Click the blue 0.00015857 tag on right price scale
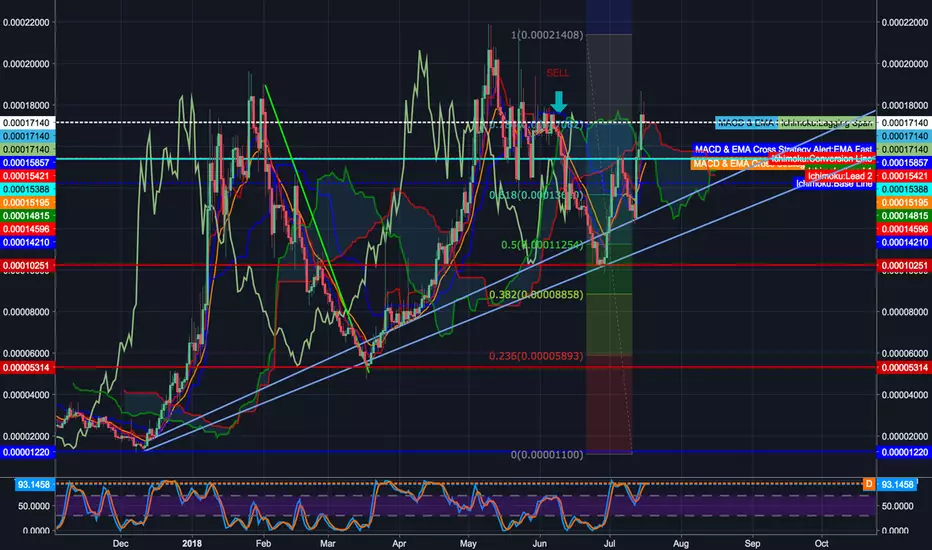Viewport: 932px width, 550px height. [x=903, y=162]
